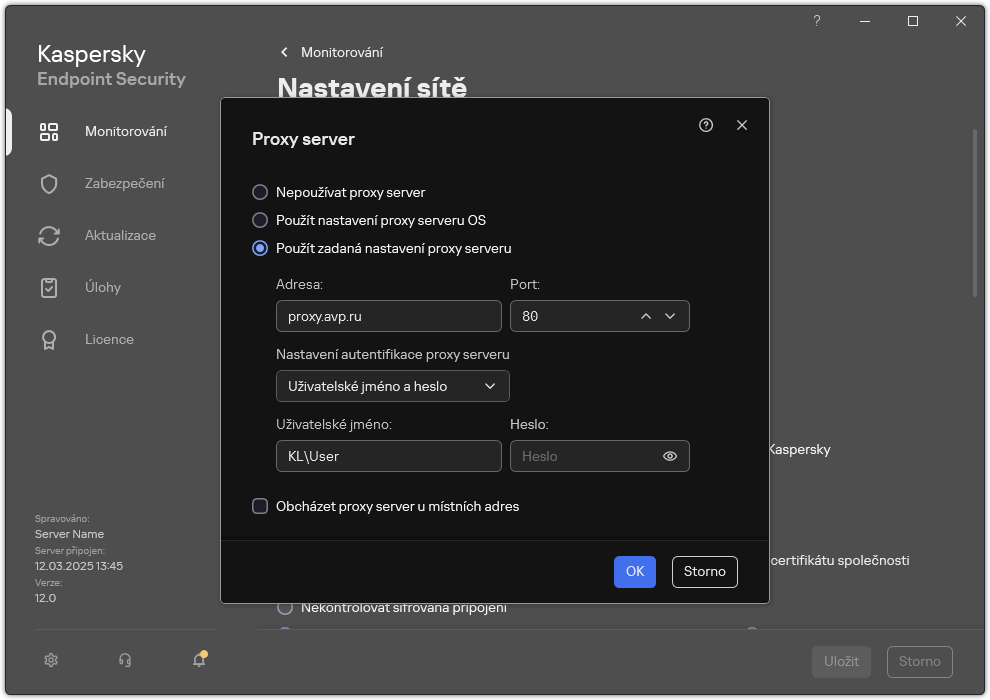Open the Licence key icon
990x700 pixels.
point(49,339)
